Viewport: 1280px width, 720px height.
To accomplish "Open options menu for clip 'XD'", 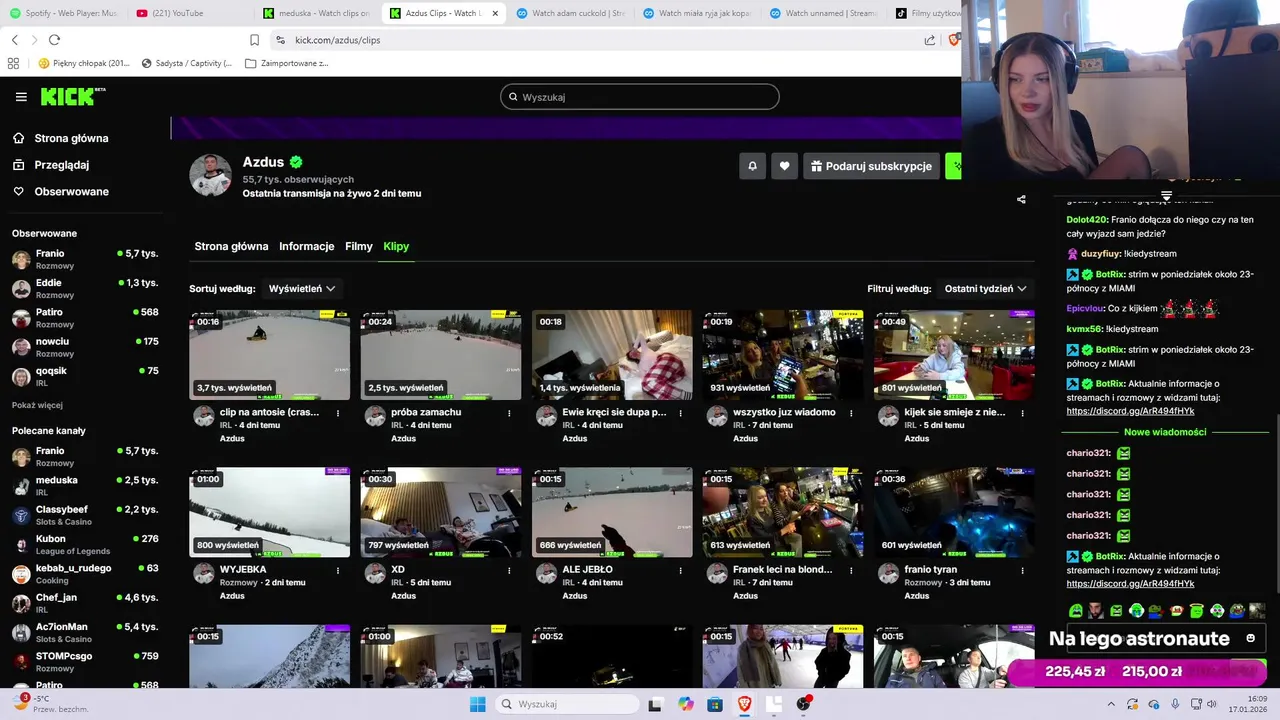I will click(509, 570).
